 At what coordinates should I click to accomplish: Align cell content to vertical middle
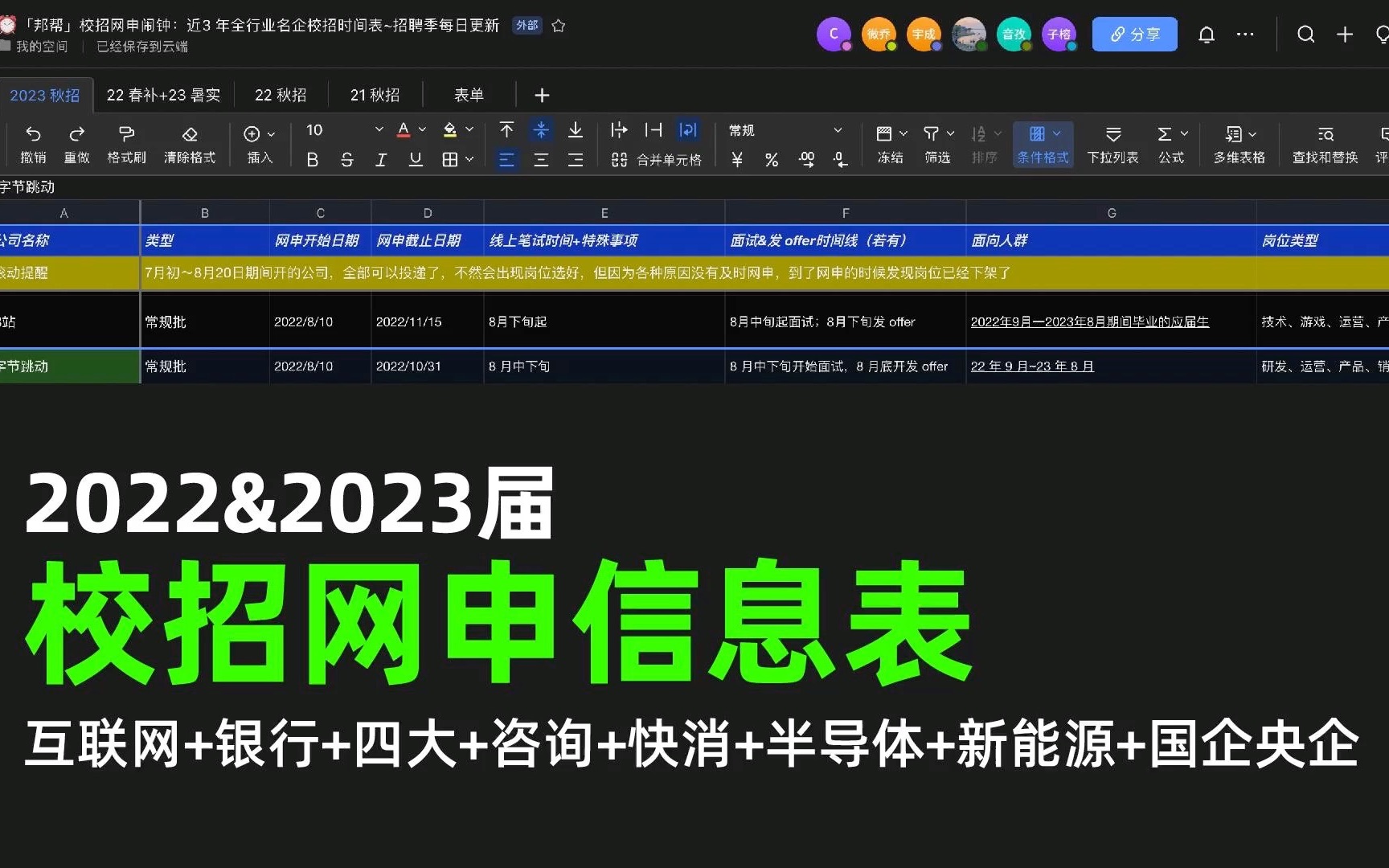point(541,129)
